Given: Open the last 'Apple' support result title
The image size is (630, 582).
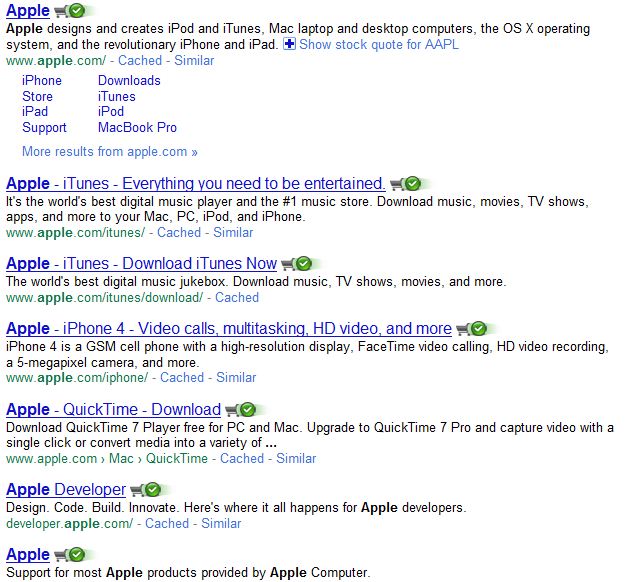Looking at the screenshot, I should pos(28,555).
